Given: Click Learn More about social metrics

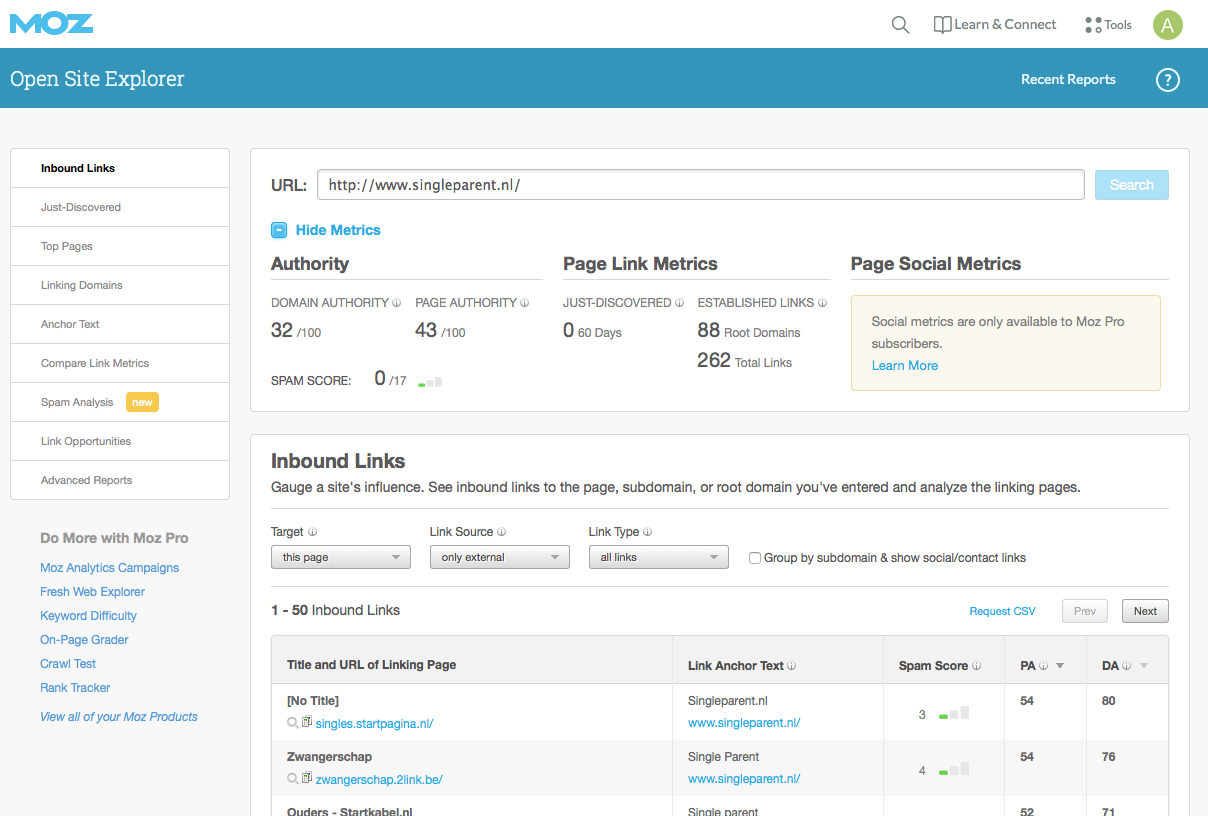Looking at the screenshot, I should pos(905,366).
